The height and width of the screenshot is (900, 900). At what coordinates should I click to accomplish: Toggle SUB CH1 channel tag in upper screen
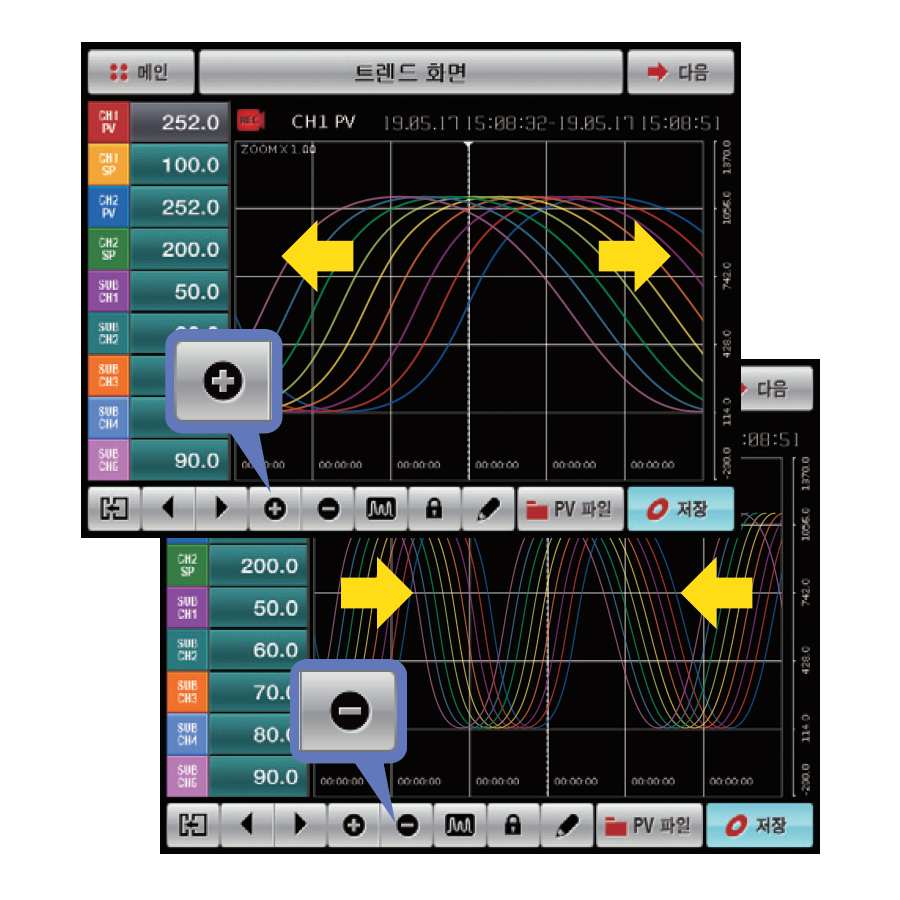coord(108,291)
